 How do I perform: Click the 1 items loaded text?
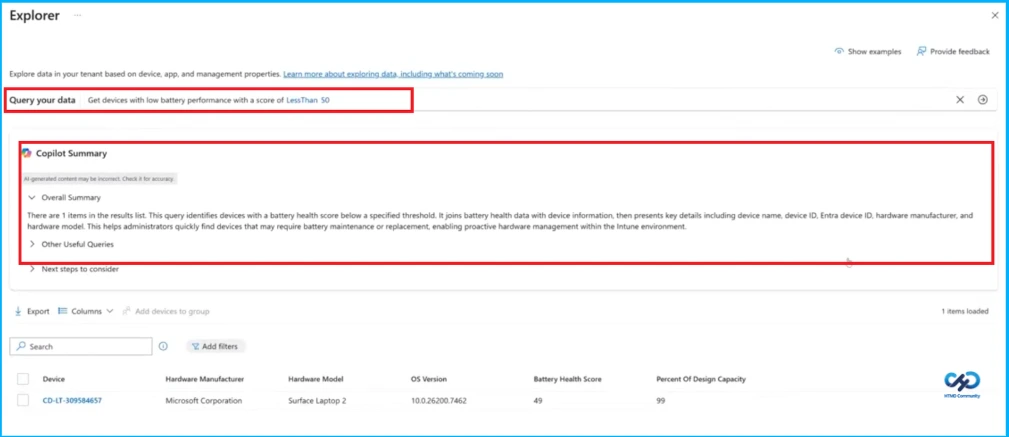tap(965, 311)
